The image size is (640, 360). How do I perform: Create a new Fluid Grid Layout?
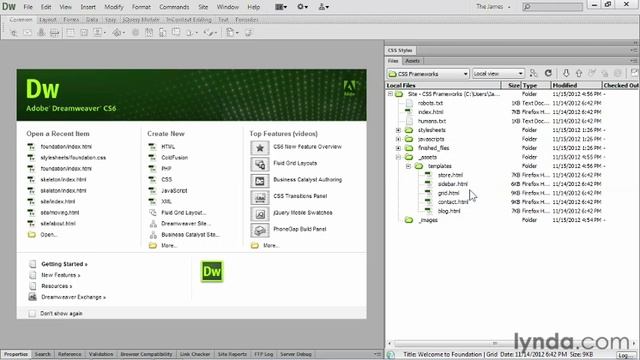[183, 213]
